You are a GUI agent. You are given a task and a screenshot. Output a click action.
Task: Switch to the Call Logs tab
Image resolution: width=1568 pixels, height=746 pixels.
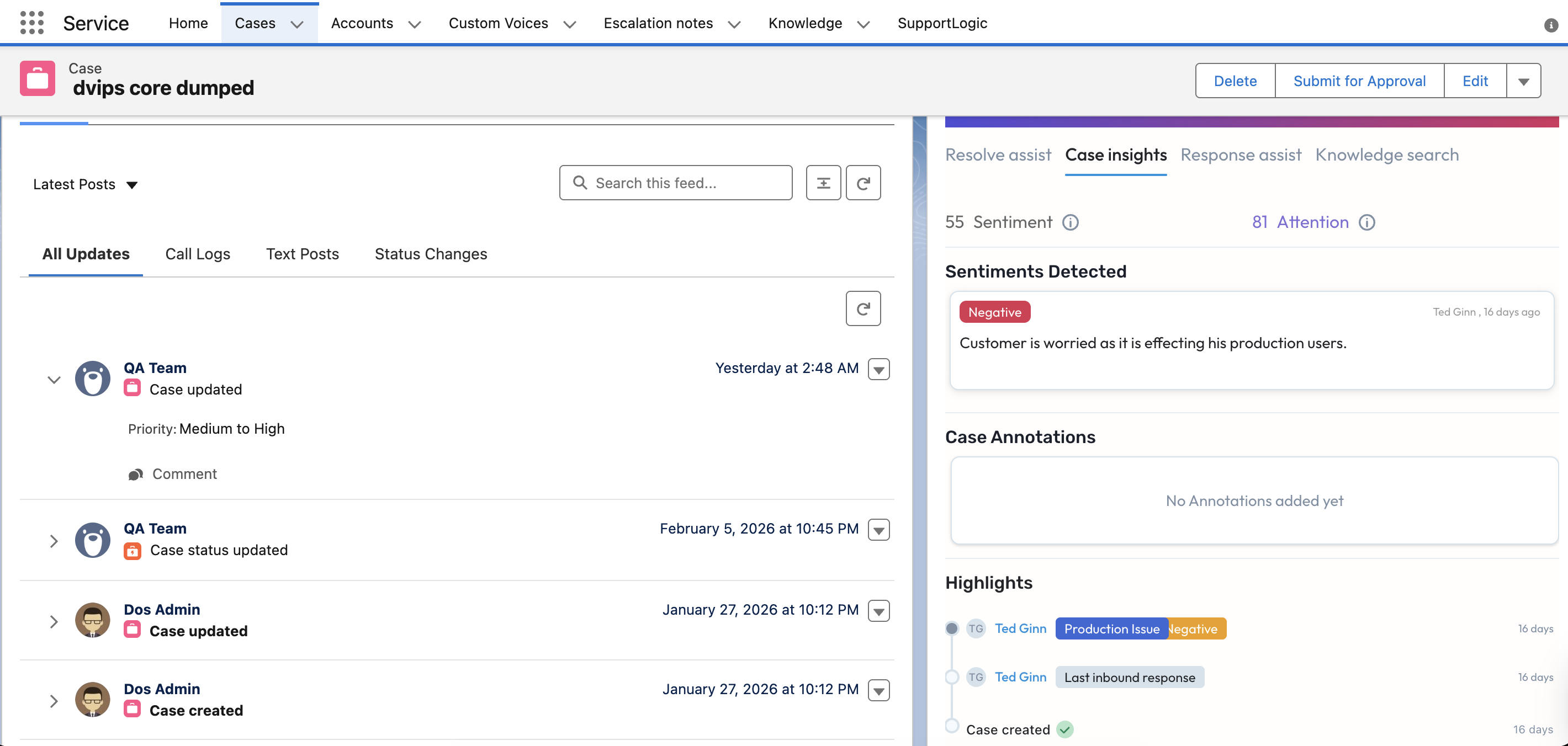tap(198, 254)
